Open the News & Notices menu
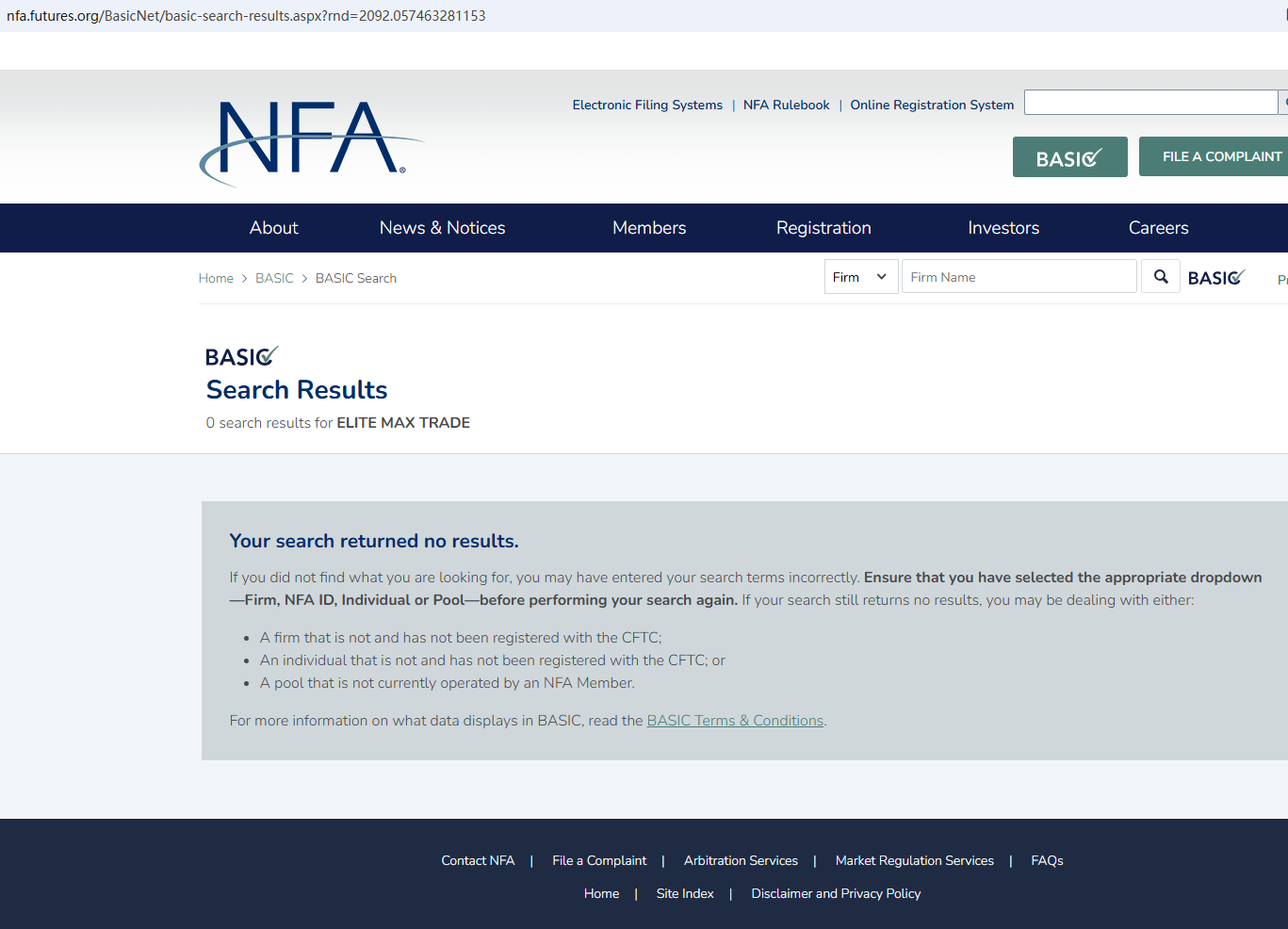The height and width of the screenshot is (929, 1288). tap(443, 228)
